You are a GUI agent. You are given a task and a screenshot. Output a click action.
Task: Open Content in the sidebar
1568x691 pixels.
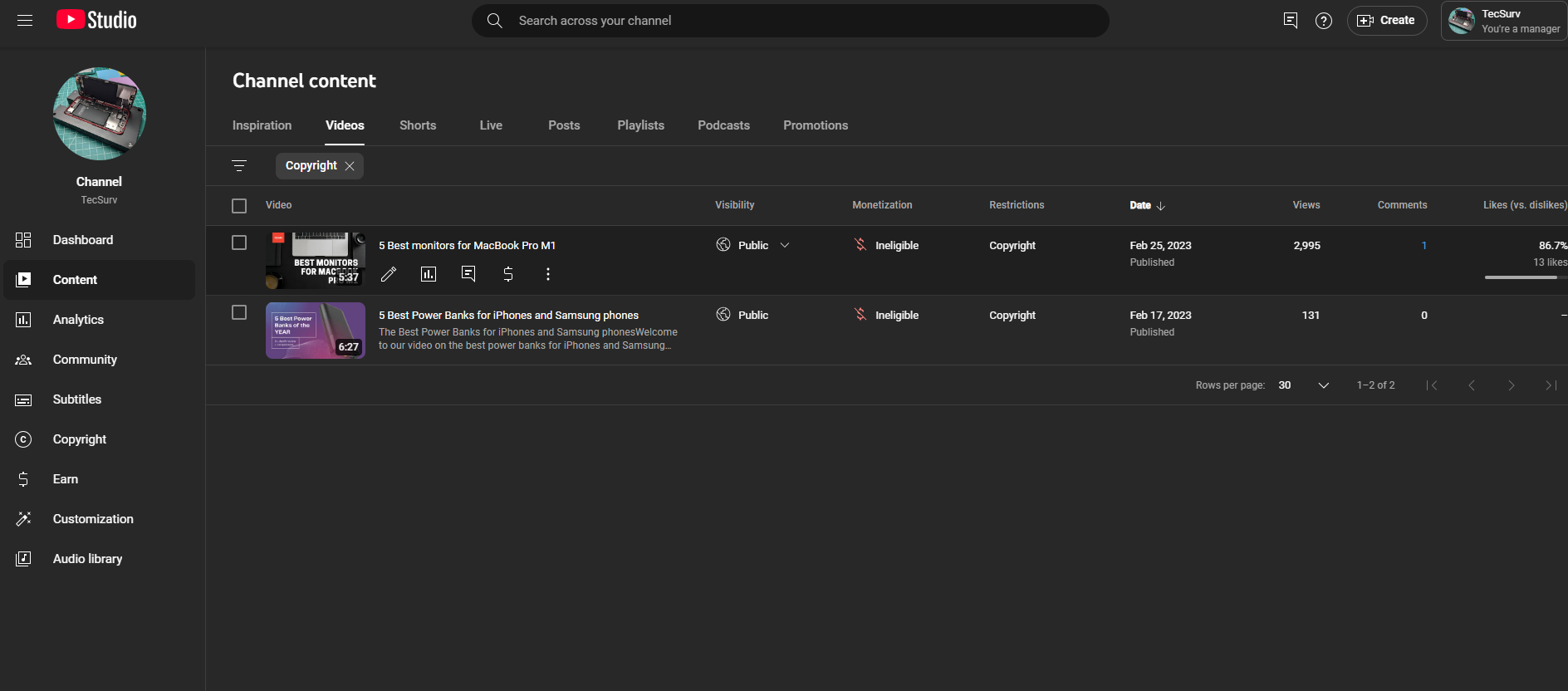point(100,280)
